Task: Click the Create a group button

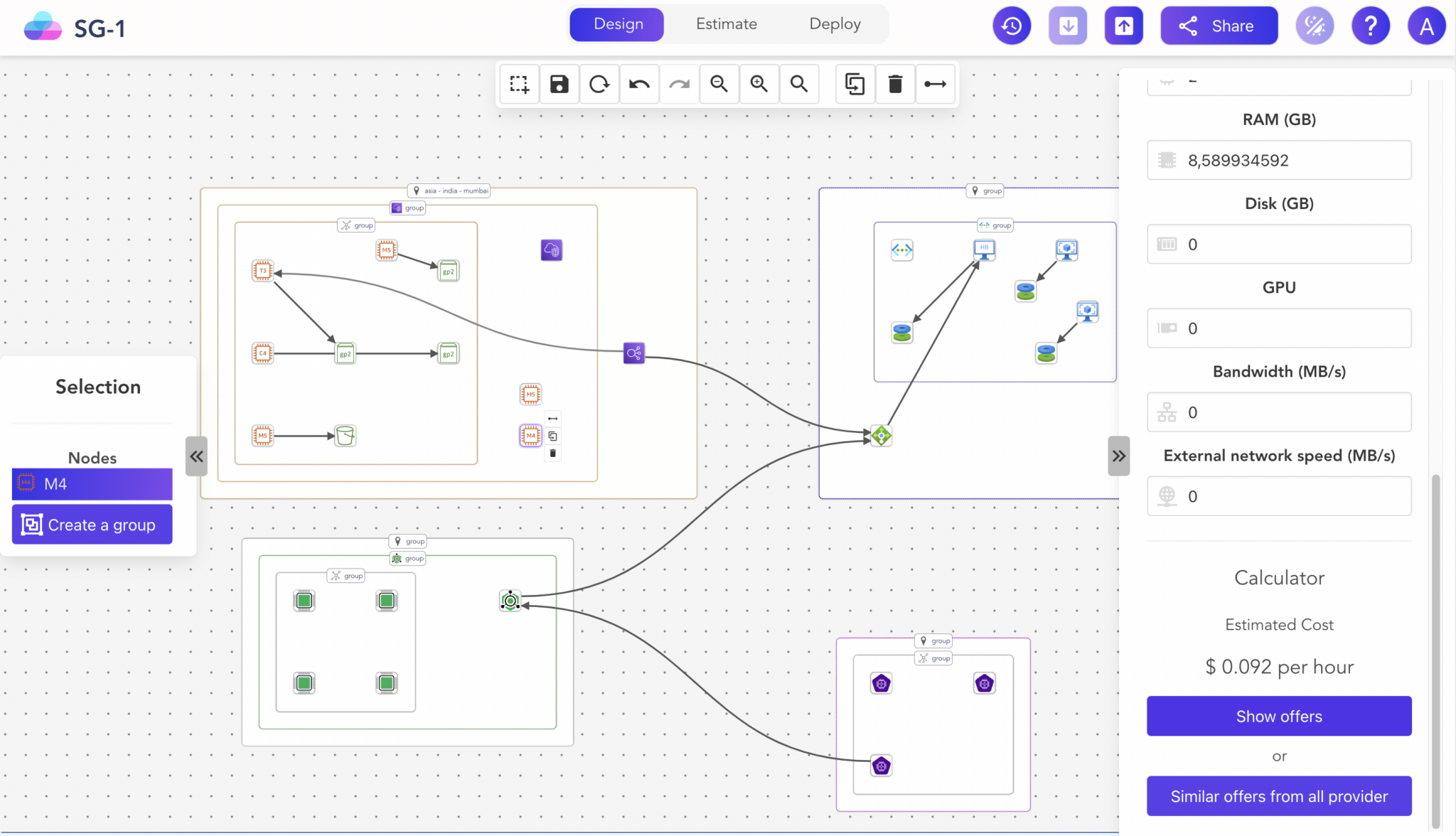Action: 92,524
